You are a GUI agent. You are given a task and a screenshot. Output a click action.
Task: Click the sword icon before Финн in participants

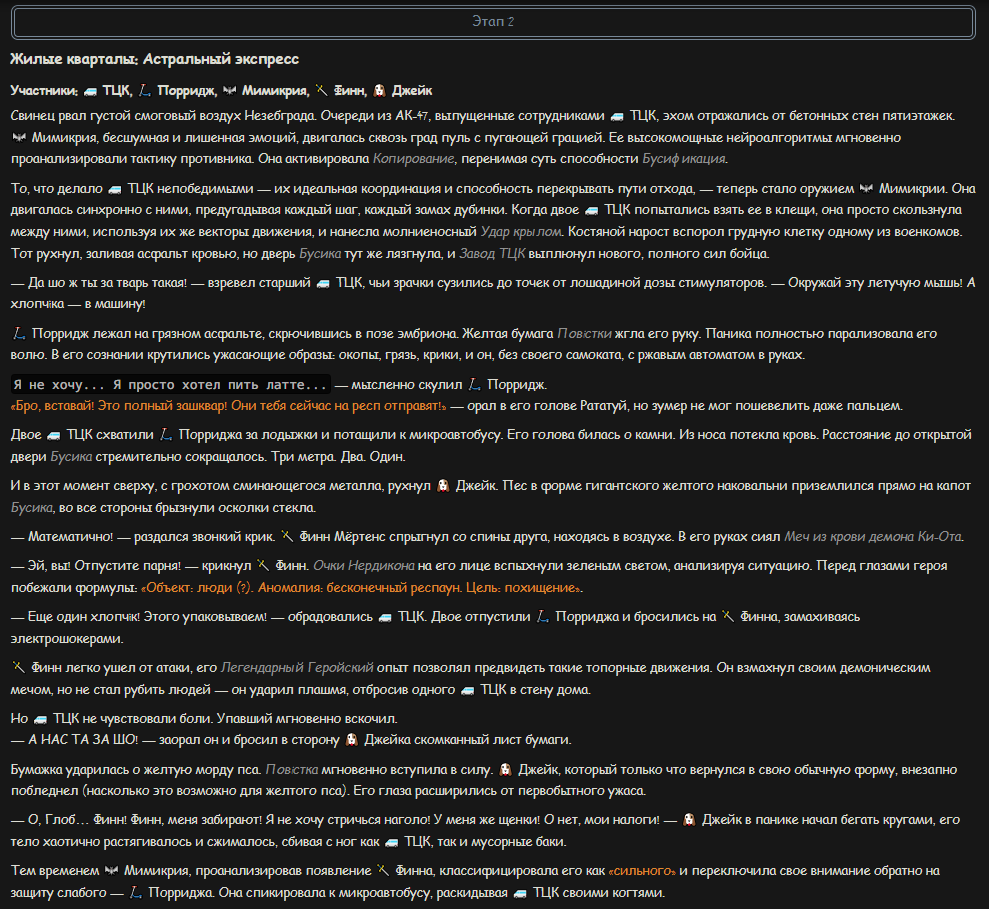tap(321, 91)
